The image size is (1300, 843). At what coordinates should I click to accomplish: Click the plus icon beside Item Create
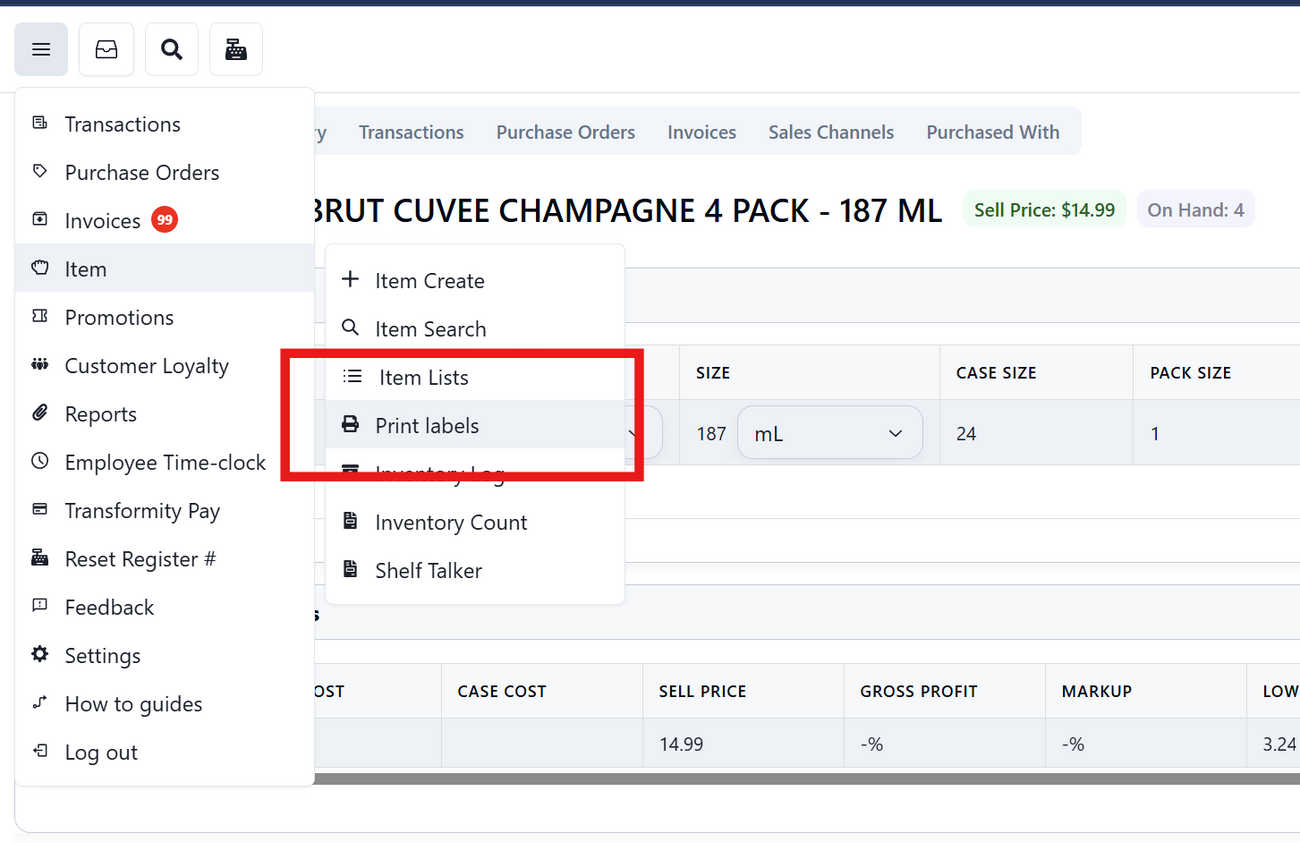350,280
